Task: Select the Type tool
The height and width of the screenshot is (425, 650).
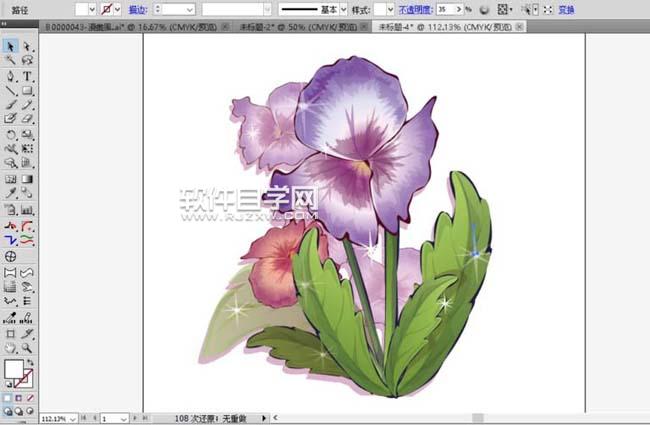Action: (27, 76)
